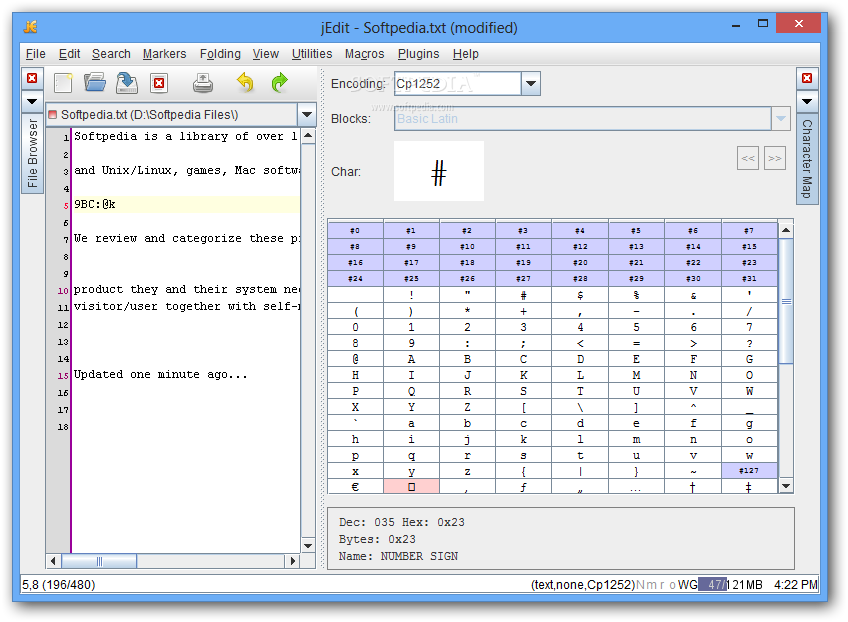
Task: Open the Folding menu
Action: (x=220, y=54)
